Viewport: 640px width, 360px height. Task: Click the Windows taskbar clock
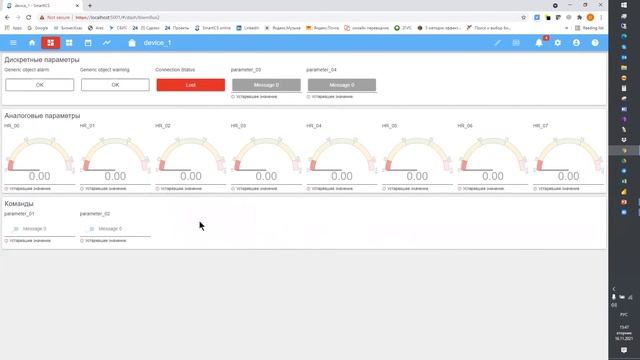coord(624,333)
